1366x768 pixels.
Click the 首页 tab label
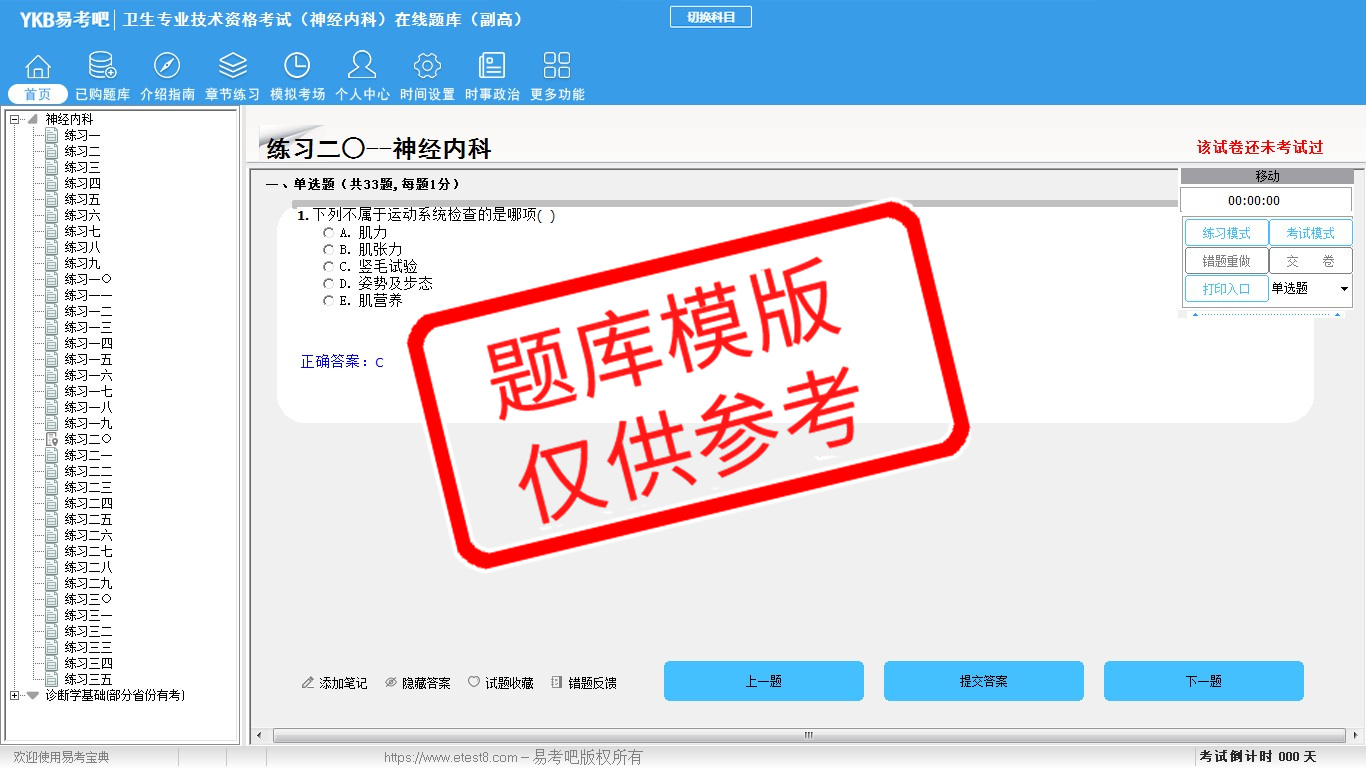point(38,94)
